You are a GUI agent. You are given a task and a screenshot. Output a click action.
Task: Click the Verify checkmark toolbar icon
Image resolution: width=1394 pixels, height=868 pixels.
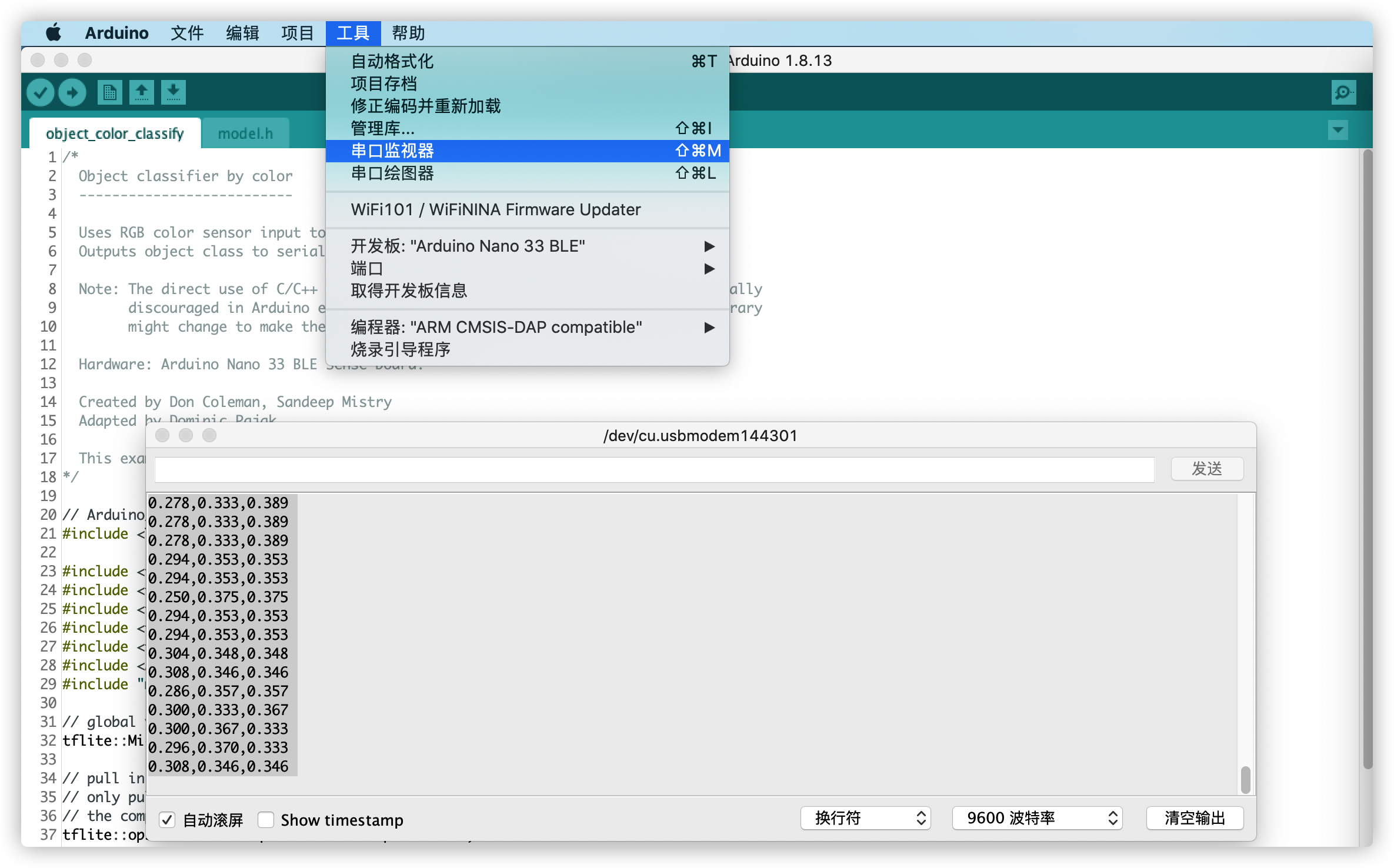tap(41, 92)
